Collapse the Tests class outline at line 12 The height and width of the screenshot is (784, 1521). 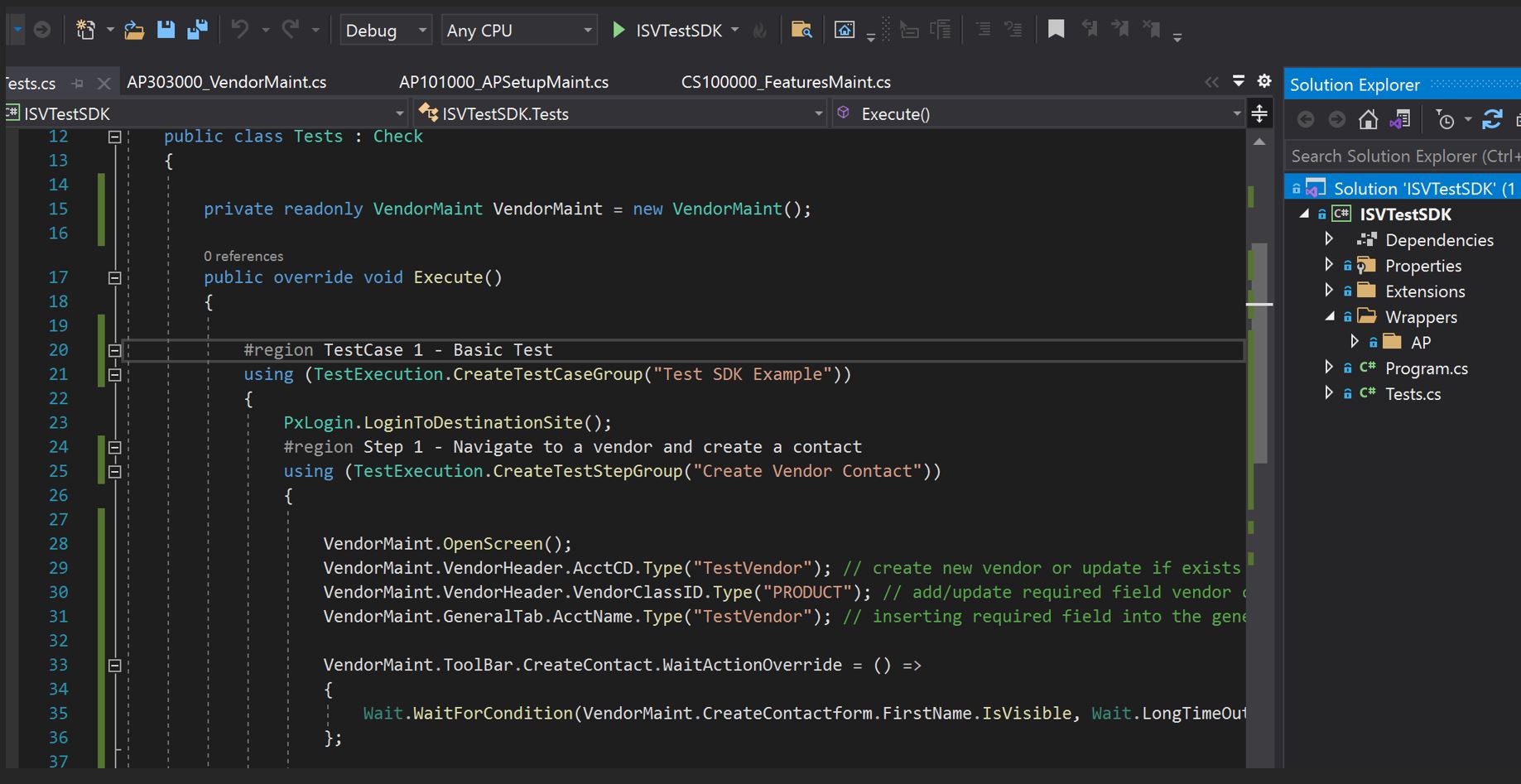[115, 137]
